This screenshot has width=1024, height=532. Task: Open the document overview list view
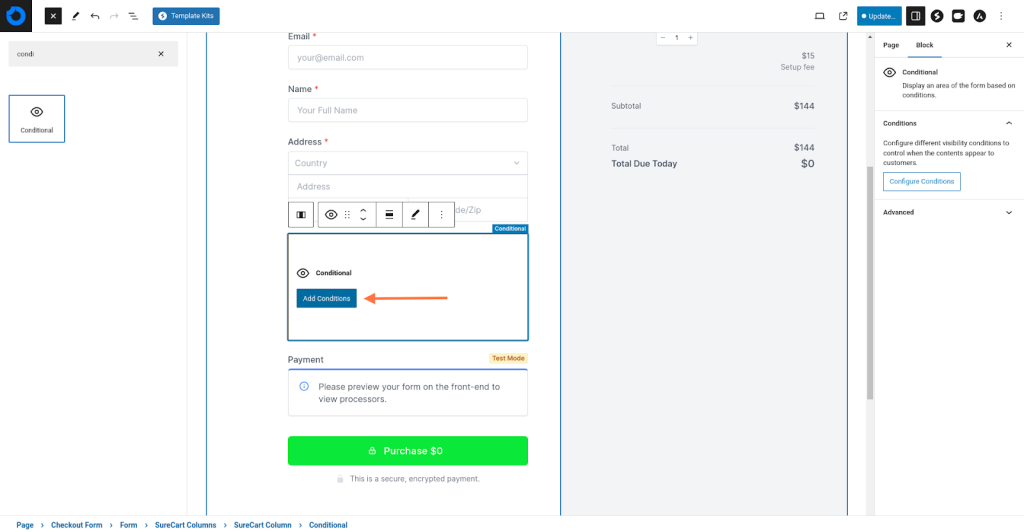(133, 16)
